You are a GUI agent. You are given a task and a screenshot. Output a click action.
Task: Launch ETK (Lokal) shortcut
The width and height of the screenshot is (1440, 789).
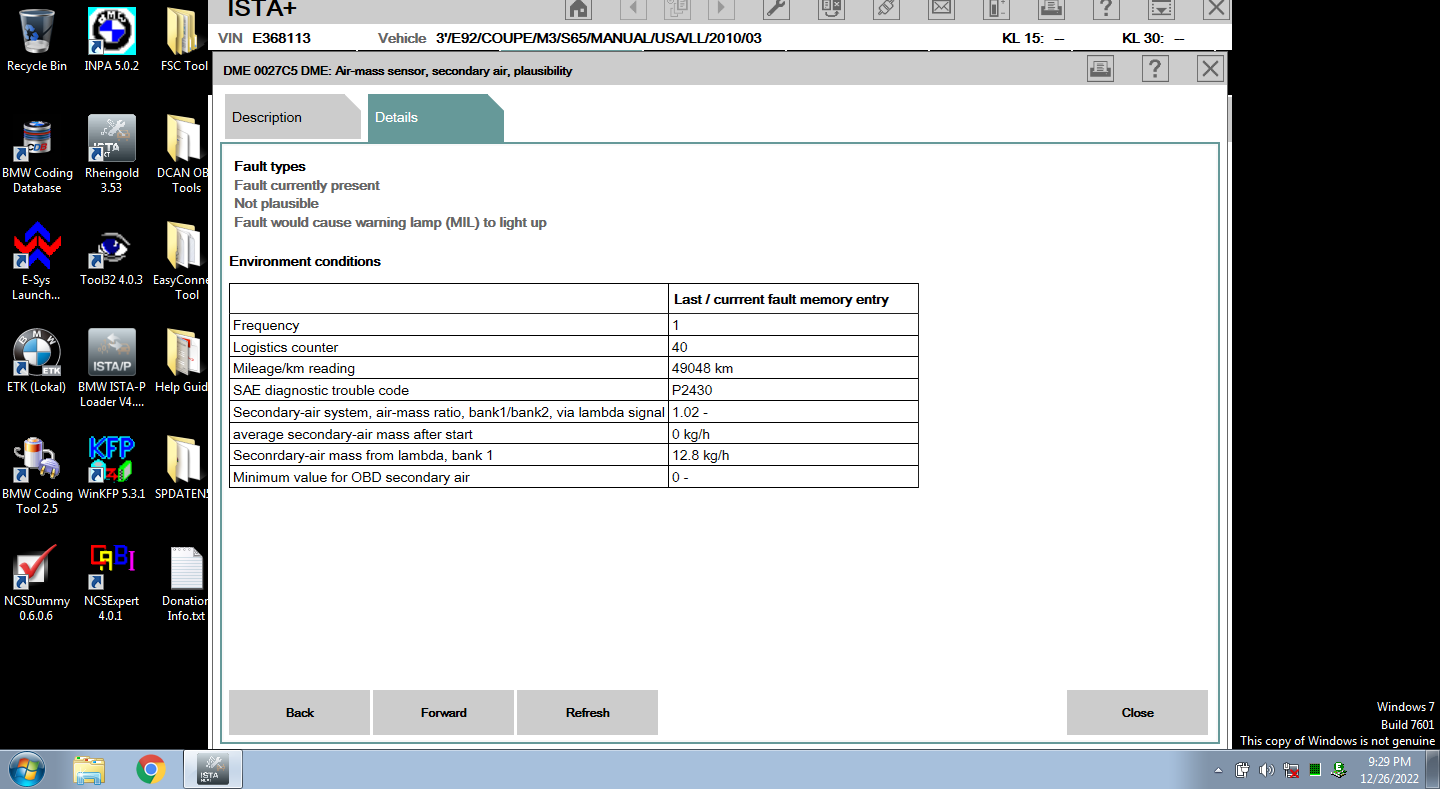36,362
